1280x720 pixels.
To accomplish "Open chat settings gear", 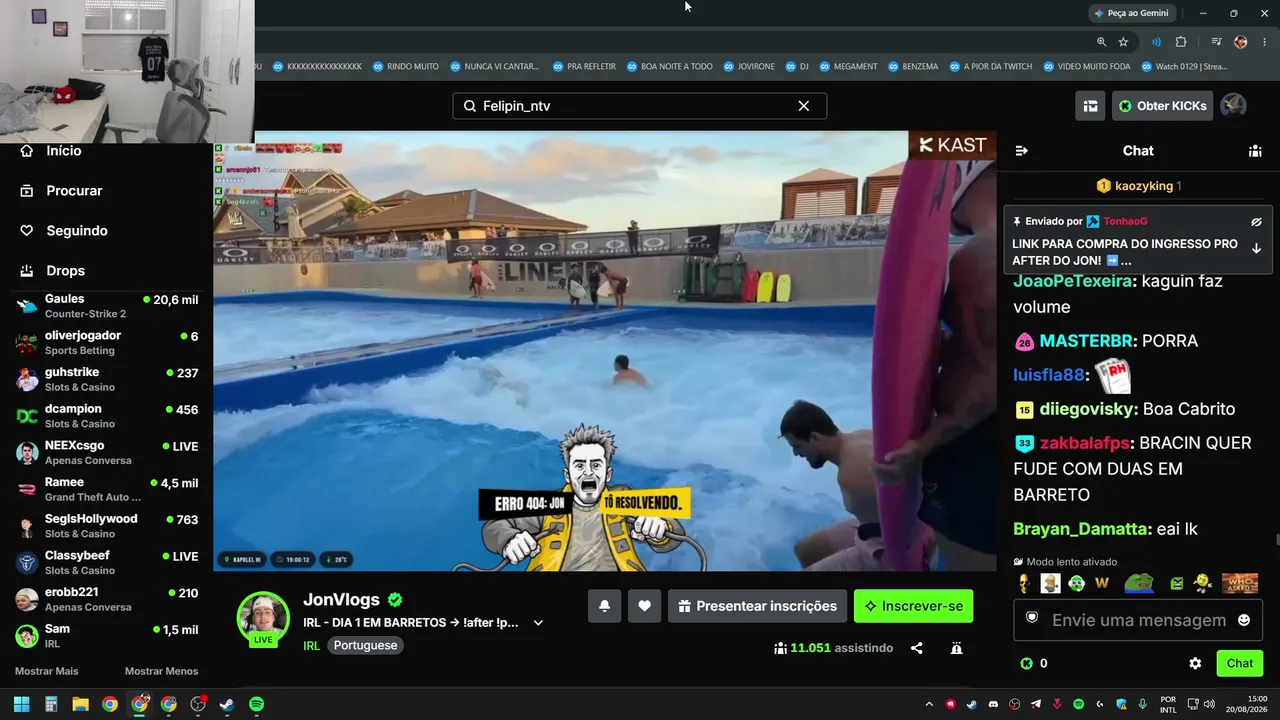I will [x=1195, y=663].
